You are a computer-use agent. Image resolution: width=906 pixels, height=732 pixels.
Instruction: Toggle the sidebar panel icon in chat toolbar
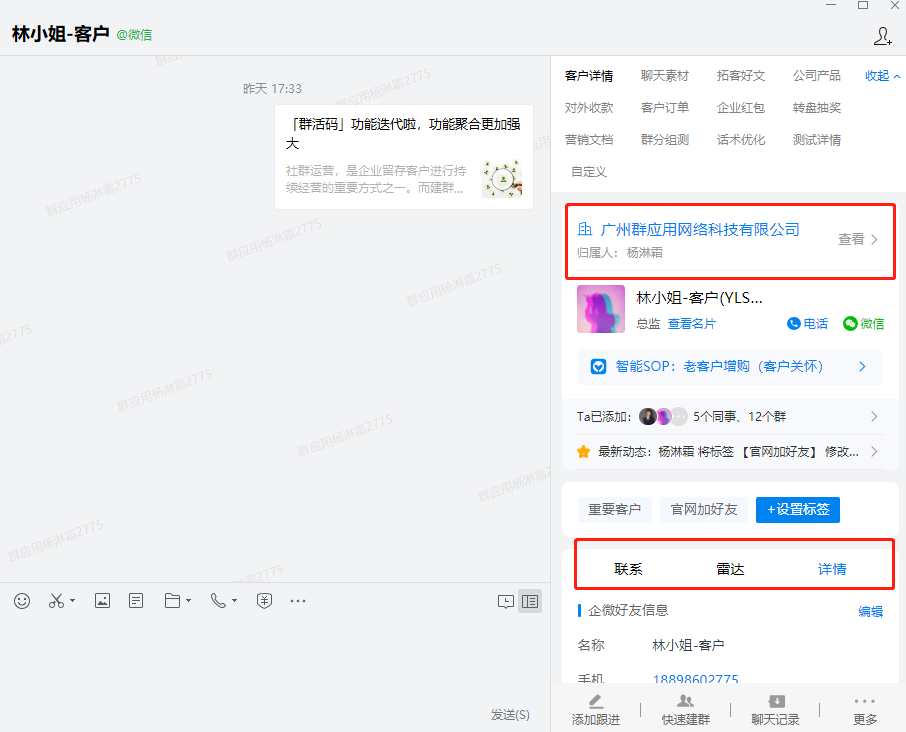point(530,601)
